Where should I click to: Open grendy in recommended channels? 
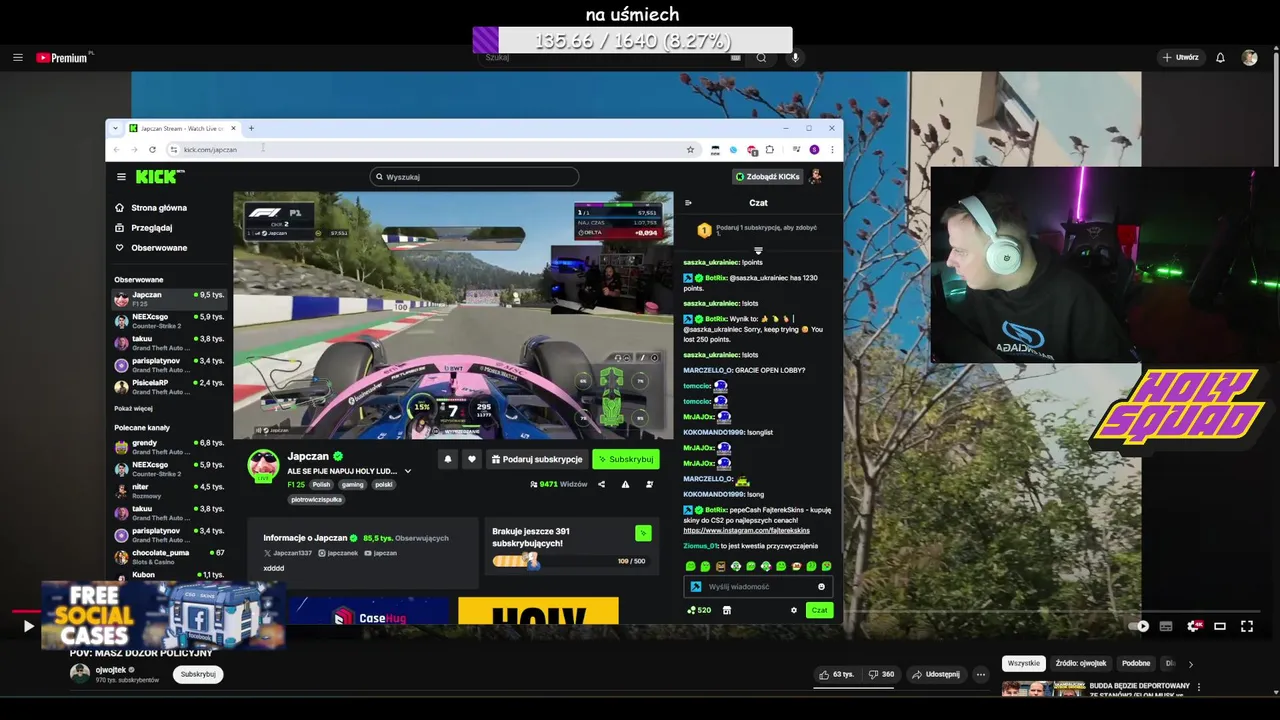169,447
